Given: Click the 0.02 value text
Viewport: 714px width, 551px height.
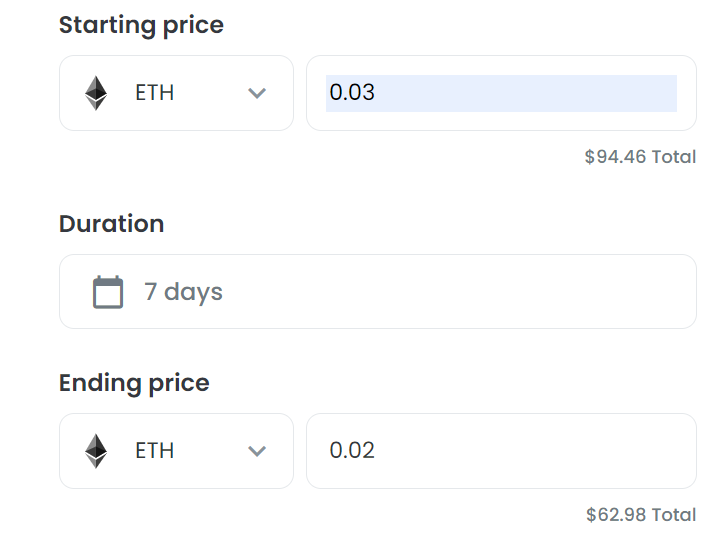Looking at the screenshot, I should pos(352,450).
